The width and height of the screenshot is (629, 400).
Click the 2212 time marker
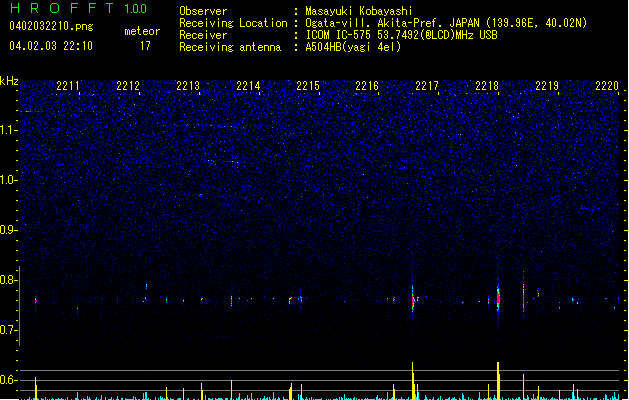coord(128,85)
